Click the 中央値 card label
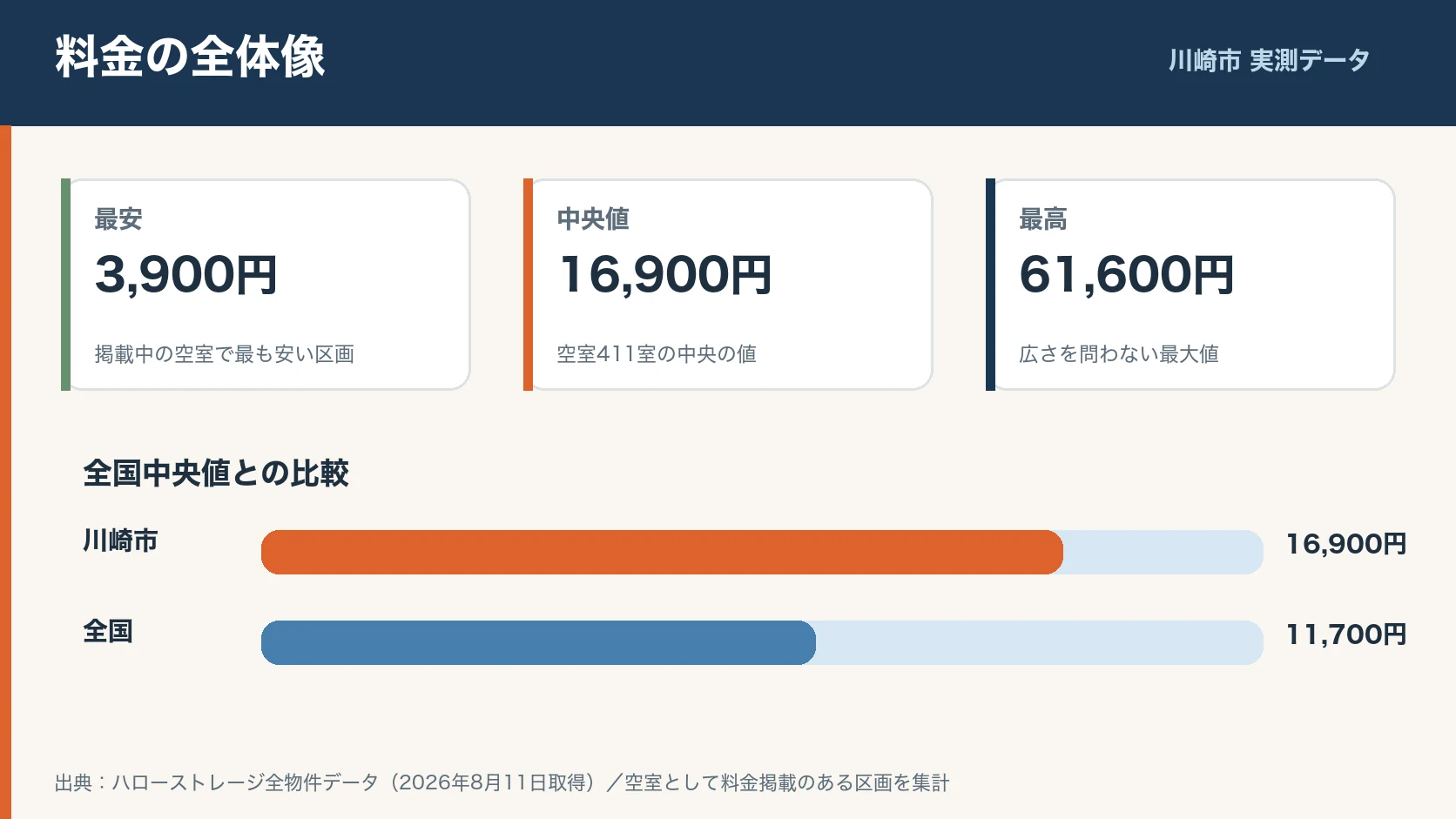The width and height of the screenshot is (1456, 819). coord(593,218)
